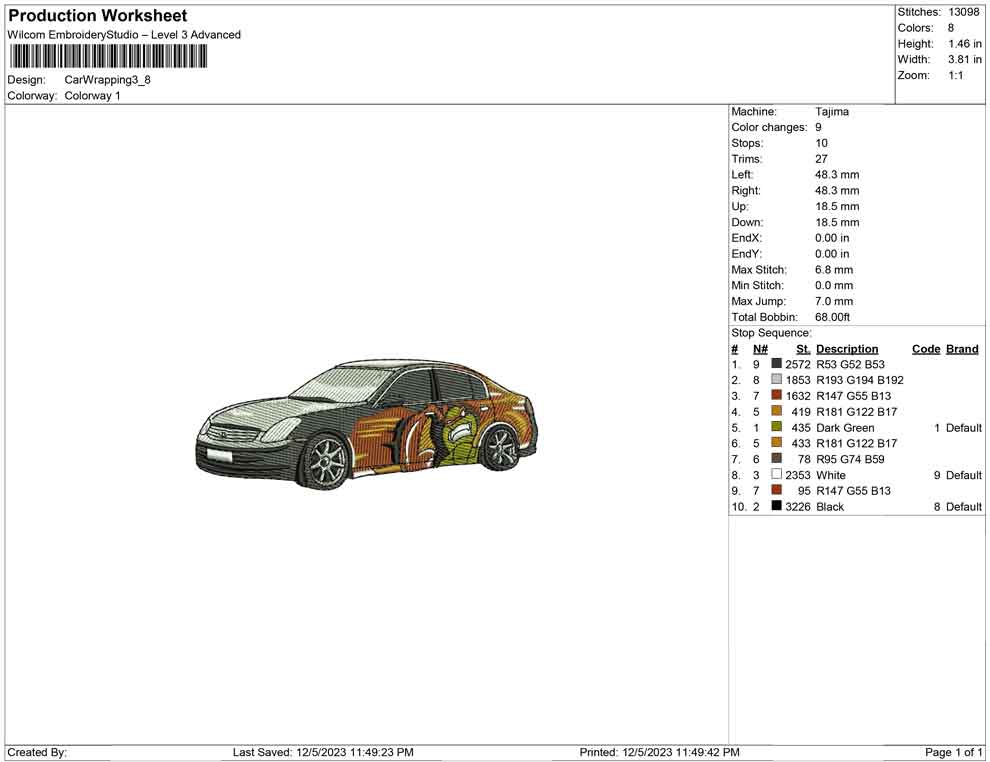Click the barcode under the worksheet title
Screen dimensions: 990x762
[x=108, y=57]
